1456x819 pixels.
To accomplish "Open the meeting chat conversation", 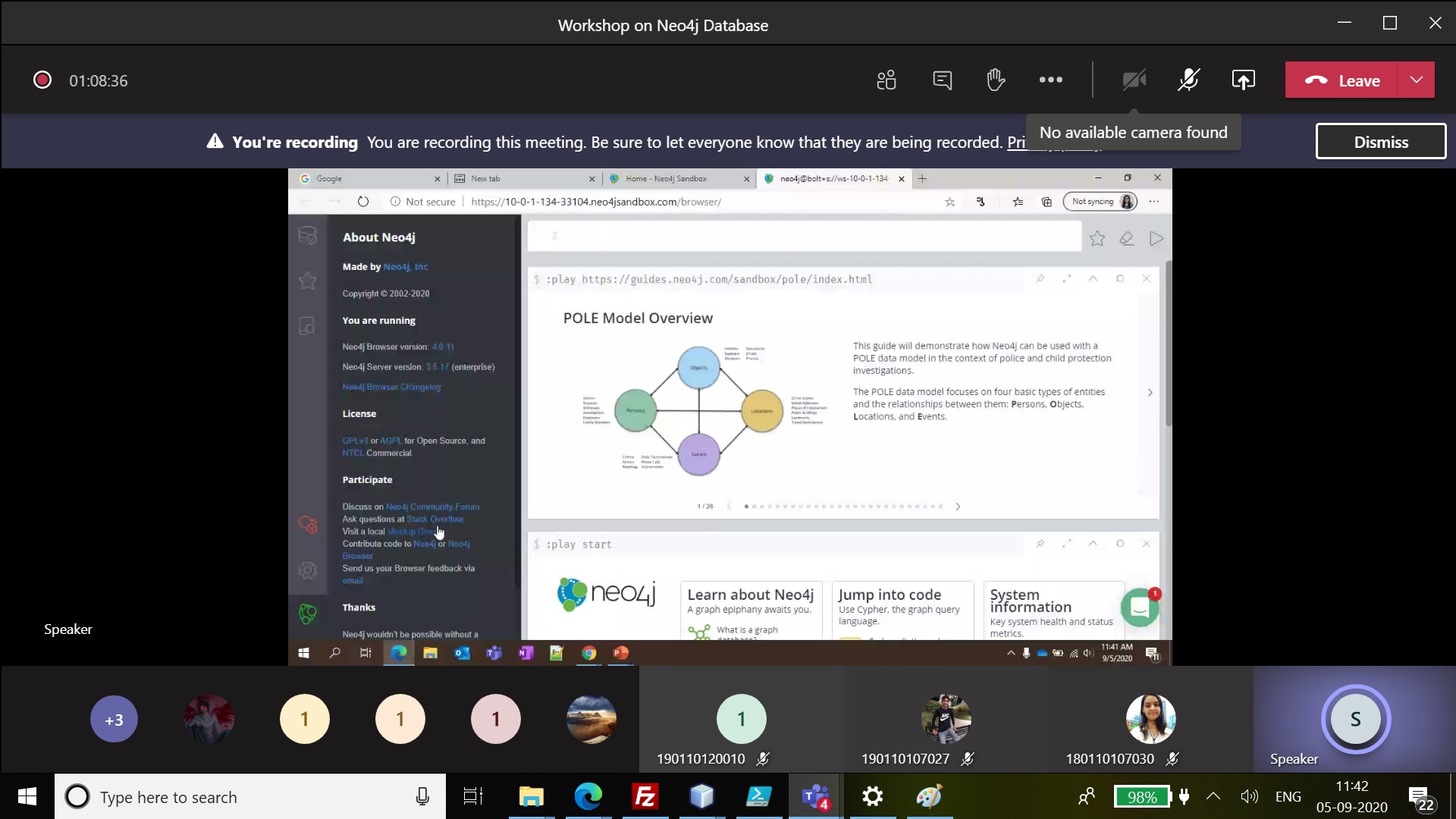I will pyautogui.click(x=942, y=80).
